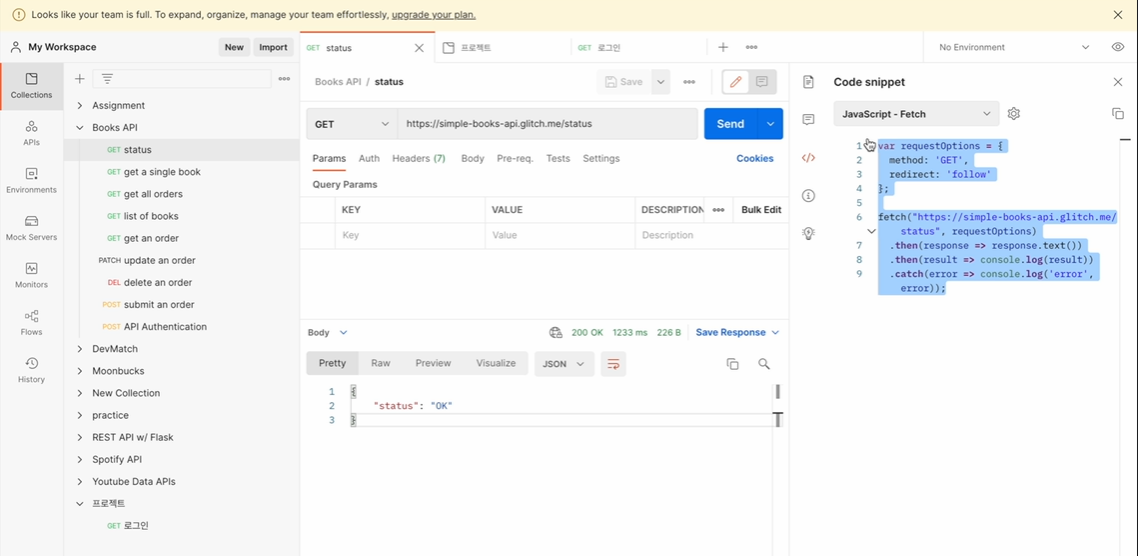Toggle line wrap in response viewer

(613, 364)
